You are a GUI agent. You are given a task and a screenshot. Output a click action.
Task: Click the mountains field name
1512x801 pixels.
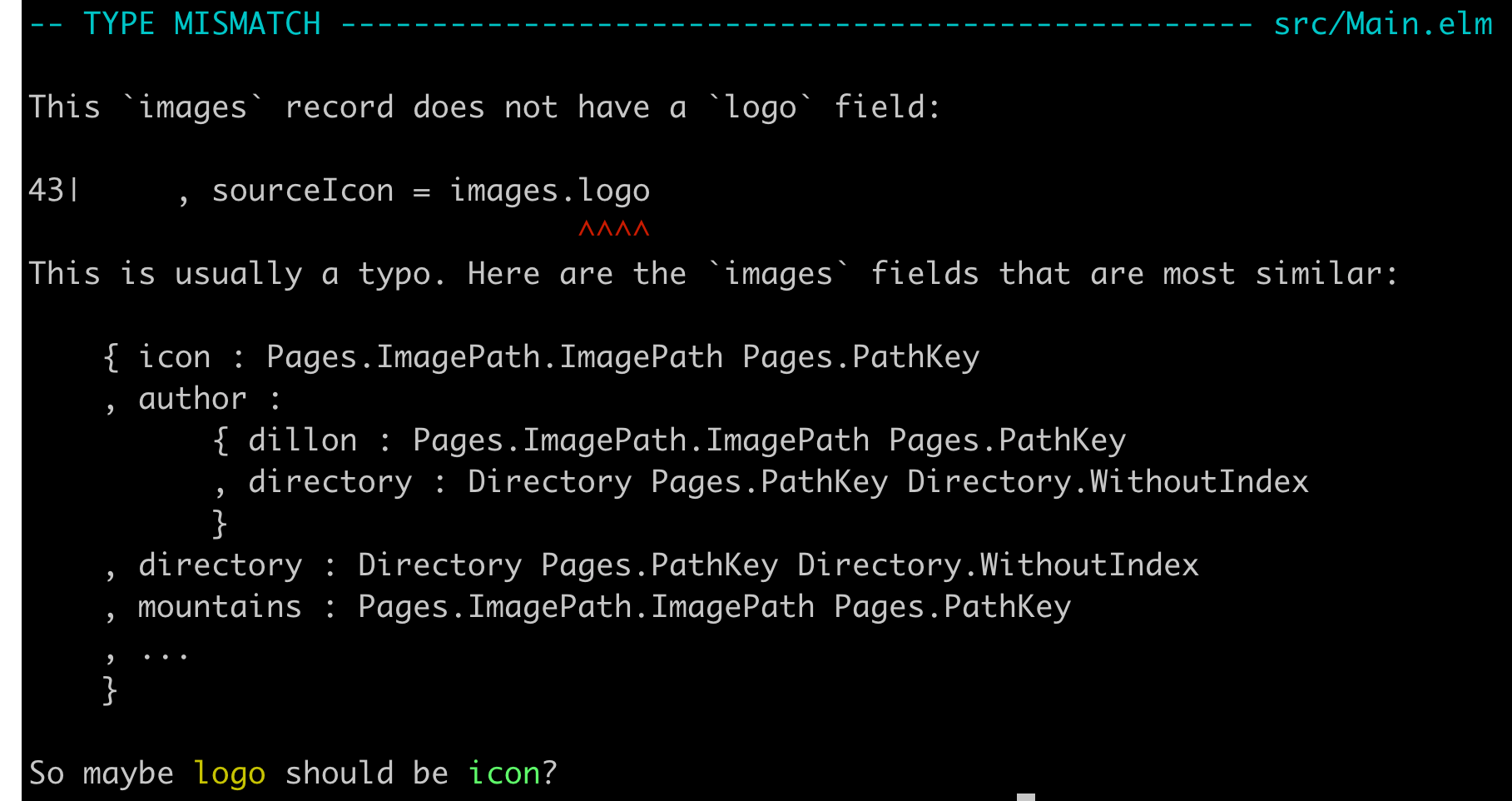(x=220, y=607)
